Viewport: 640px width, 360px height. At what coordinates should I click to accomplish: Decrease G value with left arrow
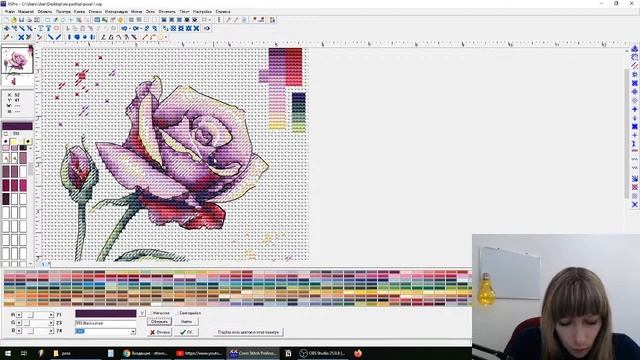click(x=19, y=323)
